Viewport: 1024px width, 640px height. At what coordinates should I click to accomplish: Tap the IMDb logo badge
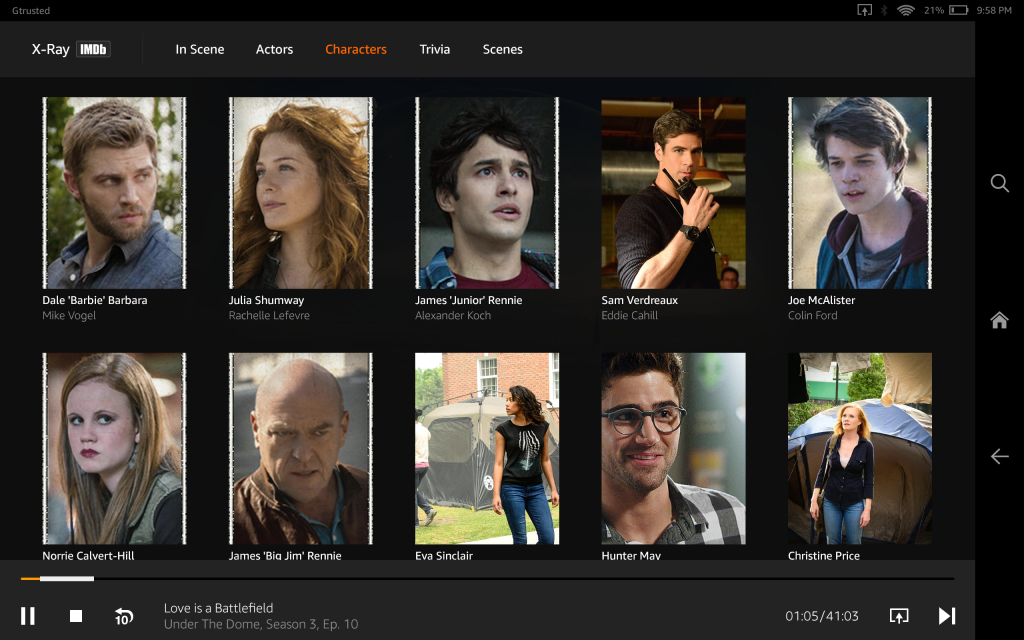pos(93,49)
